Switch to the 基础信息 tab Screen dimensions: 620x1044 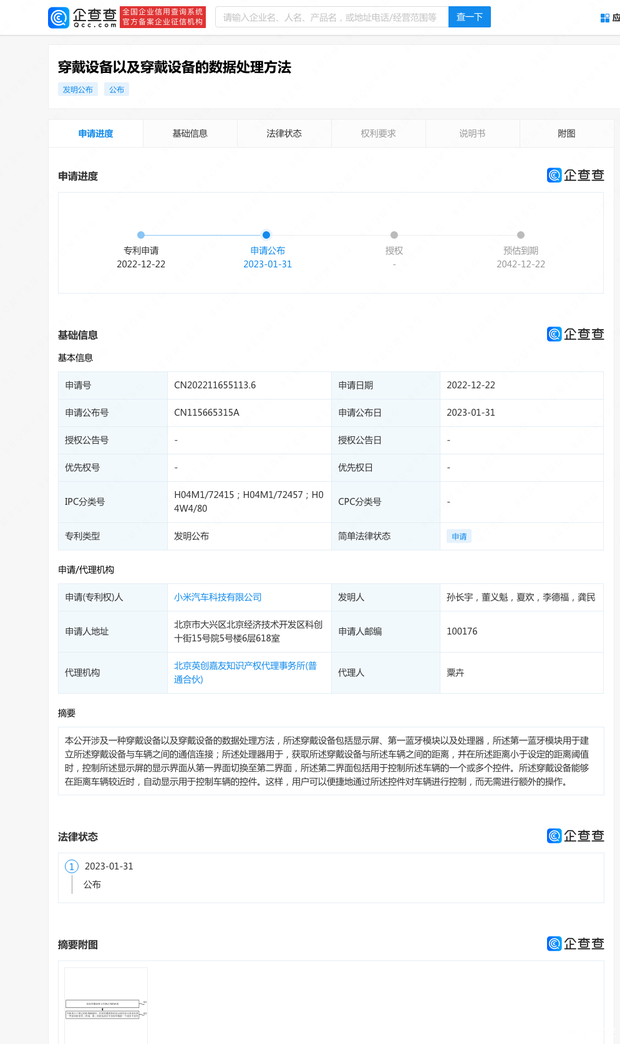point(190,133)
